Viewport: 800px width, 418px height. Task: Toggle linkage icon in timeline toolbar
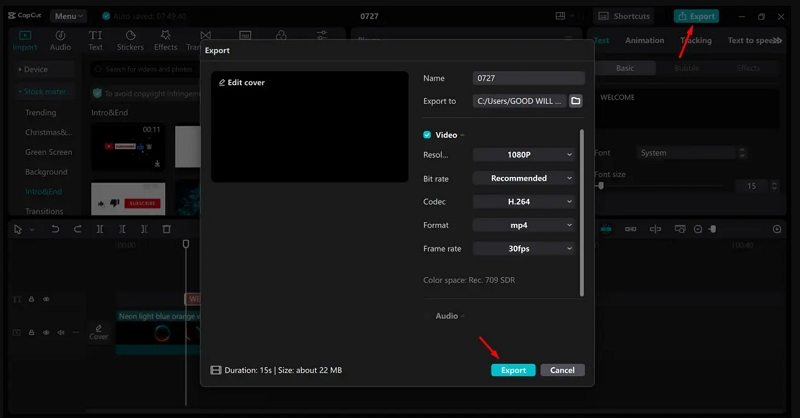[x=631, y=229]
